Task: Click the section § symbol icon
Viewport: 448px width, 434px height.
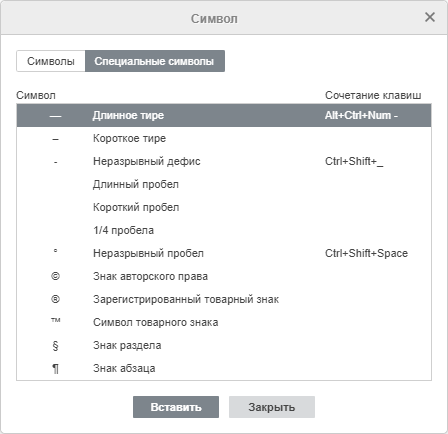Action: (56, 346)
